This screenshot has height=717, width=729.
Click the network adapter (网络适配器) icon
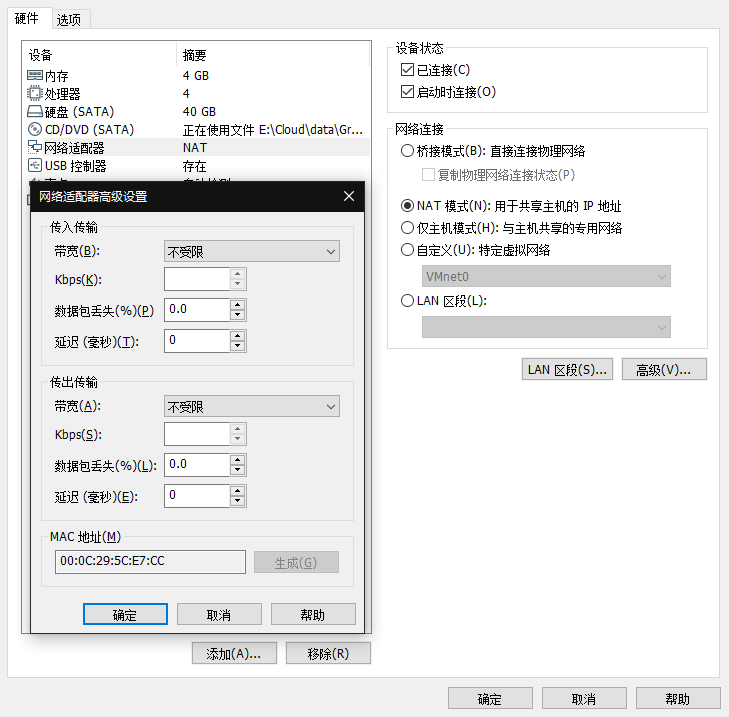(x=35, y=148)
